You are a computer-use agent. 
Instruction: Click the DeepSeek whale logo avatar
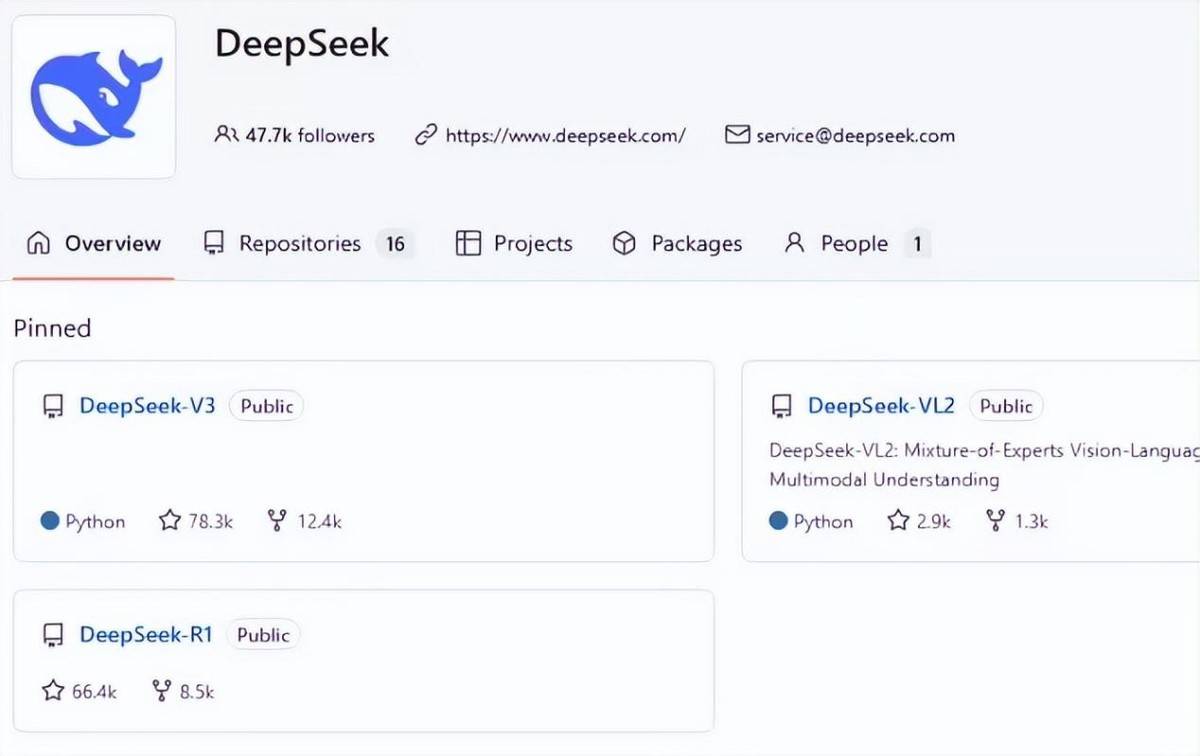click(x=94, y=96)
